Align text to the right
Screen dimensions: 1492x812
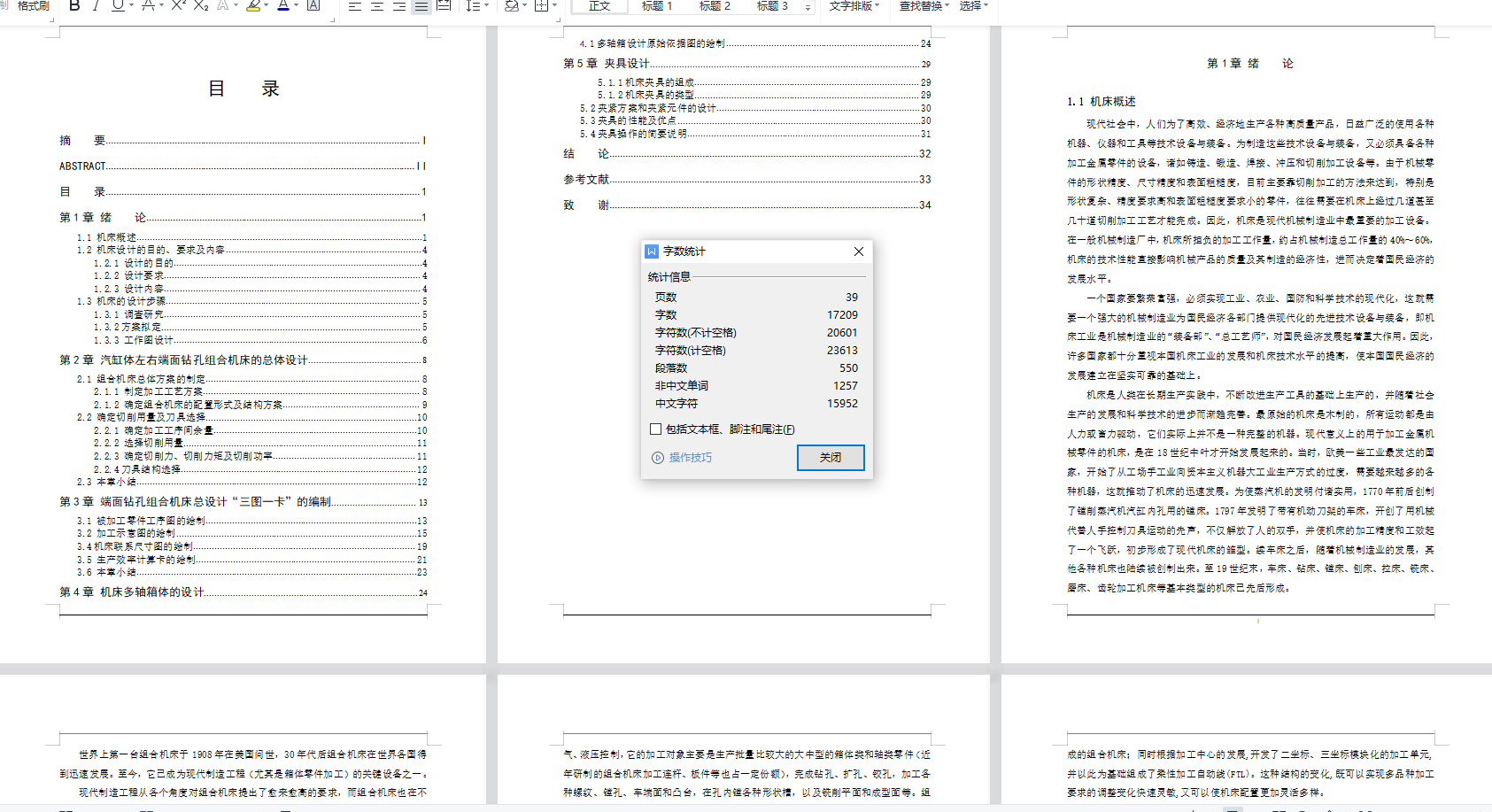point(398,5)
